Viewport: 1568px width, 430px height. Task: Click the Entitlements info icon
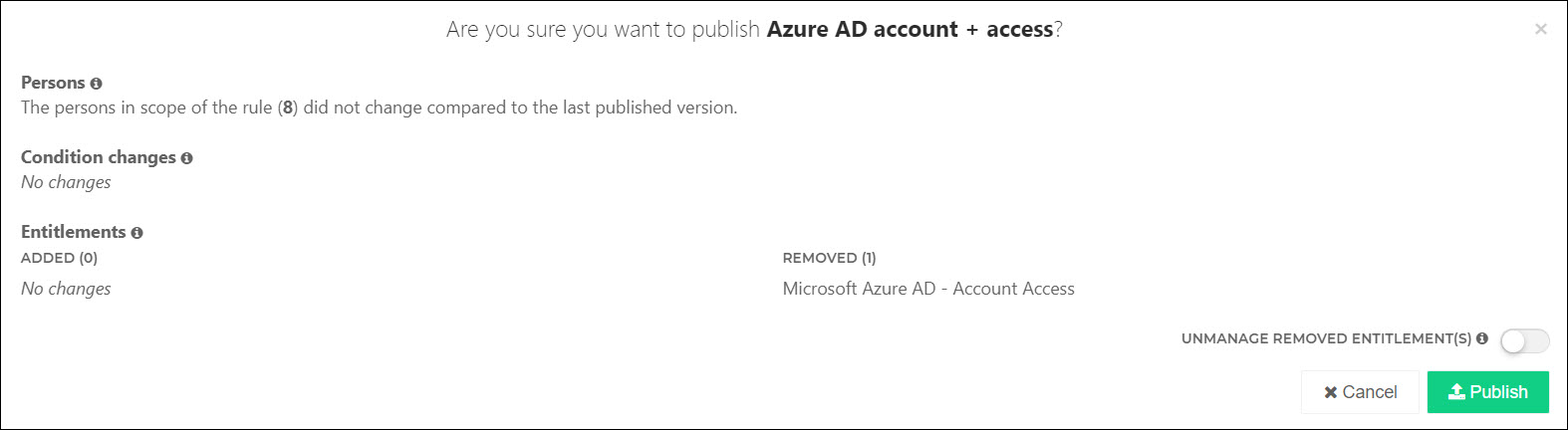point(136,233)
